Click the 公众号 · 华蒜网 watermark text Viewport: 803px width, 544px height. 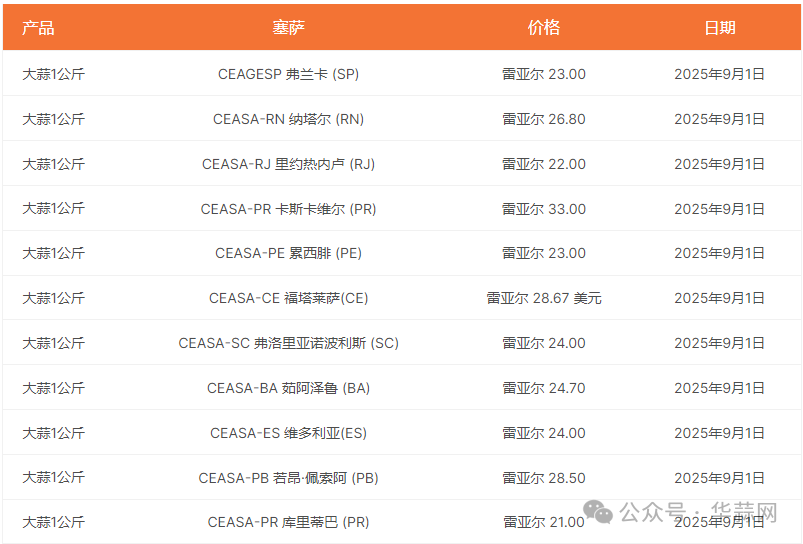coord(698,512)
